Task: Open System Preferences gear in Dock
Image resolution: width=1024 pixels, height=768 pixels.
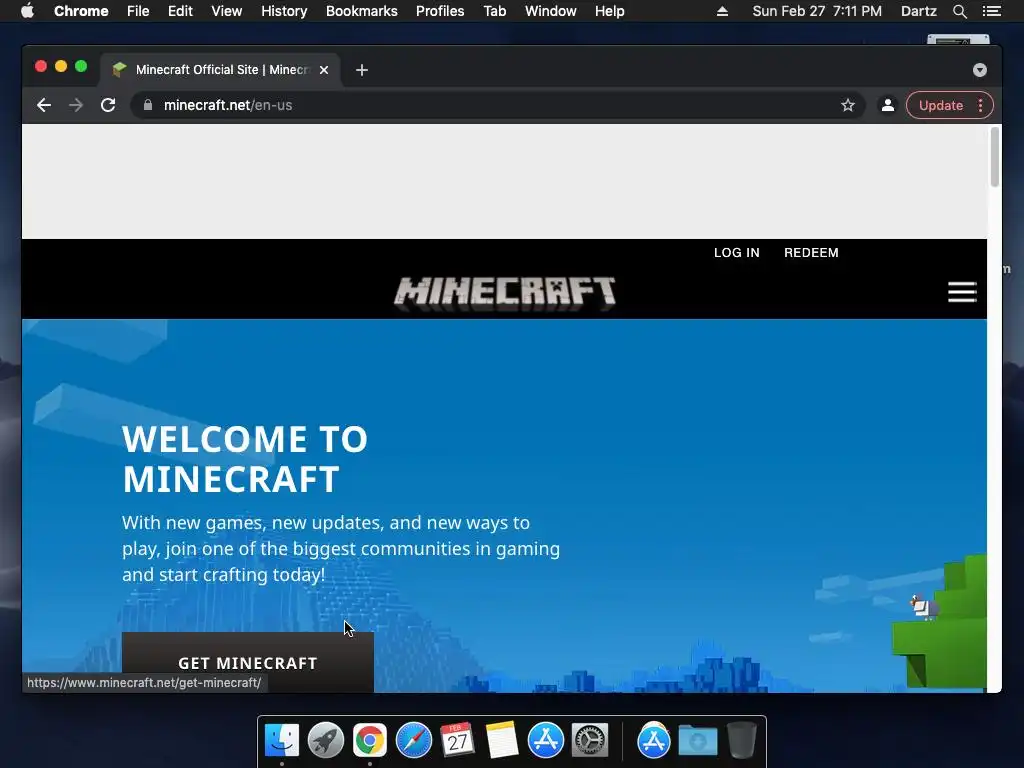Action: (590, 740)
